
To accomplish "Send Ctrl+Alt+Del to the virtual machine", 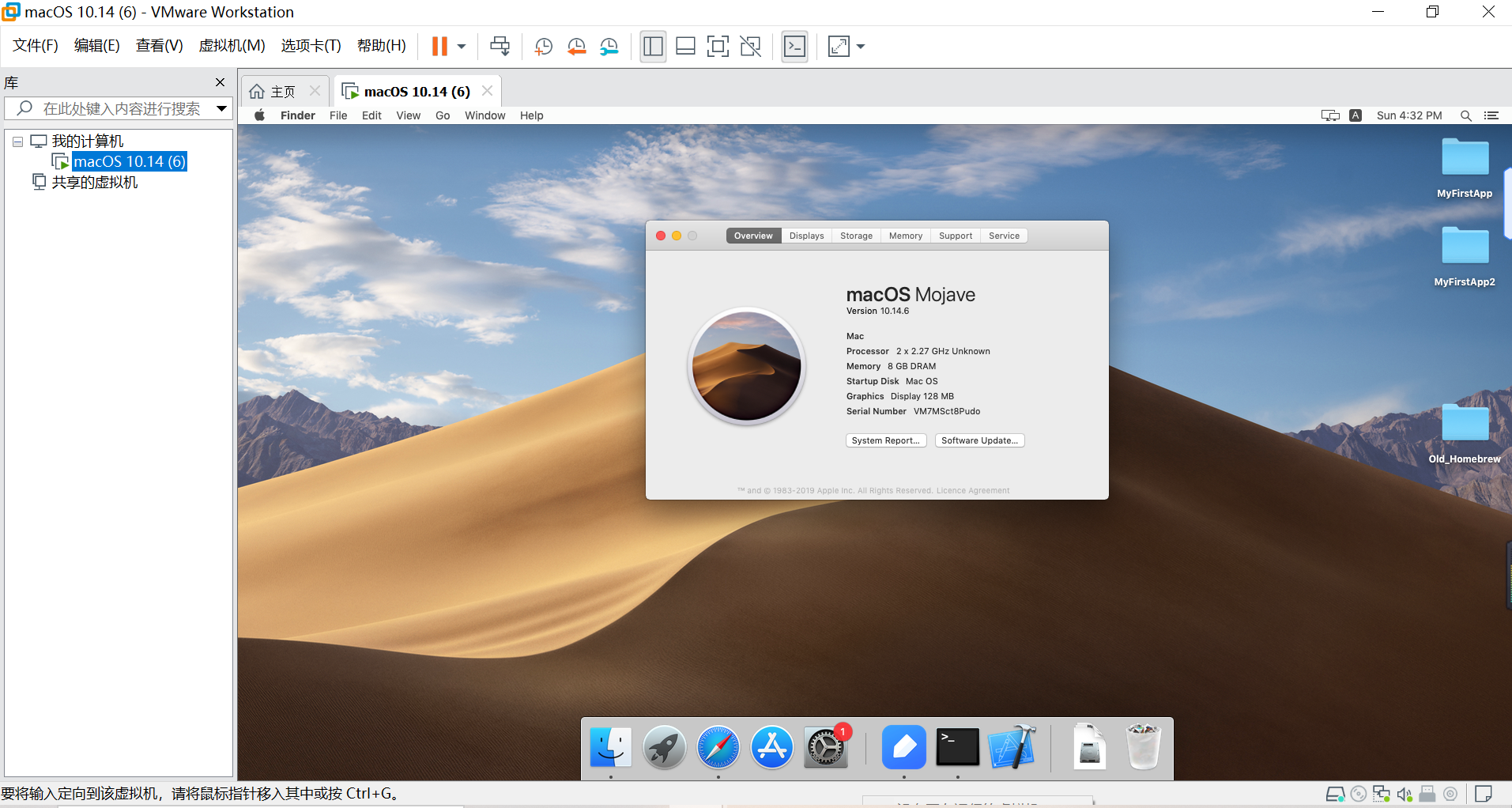I will 500,47.
